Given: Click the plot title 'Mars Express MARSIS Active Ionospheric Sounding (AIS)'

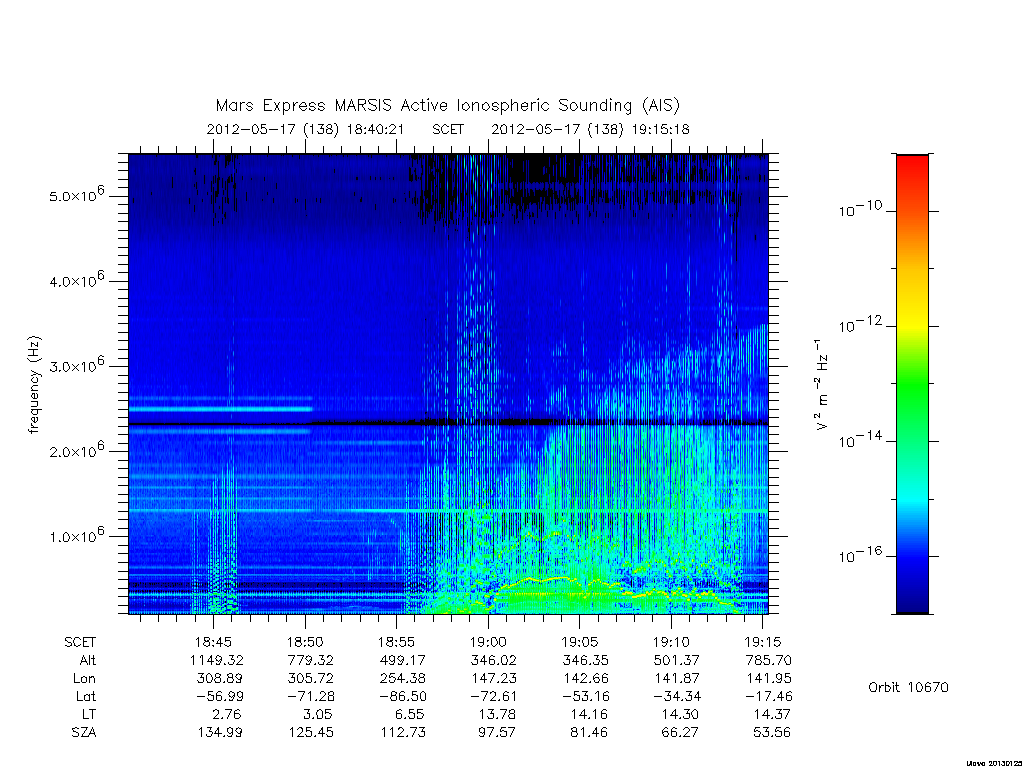Looking at the screenshot, I should [448, 105].
